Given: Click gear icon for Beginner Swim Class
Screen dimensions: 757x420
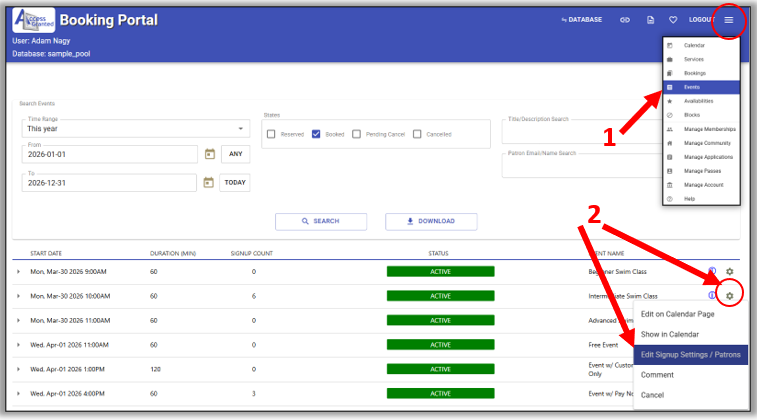Looking at the screenshot, I should pos(730,271).
